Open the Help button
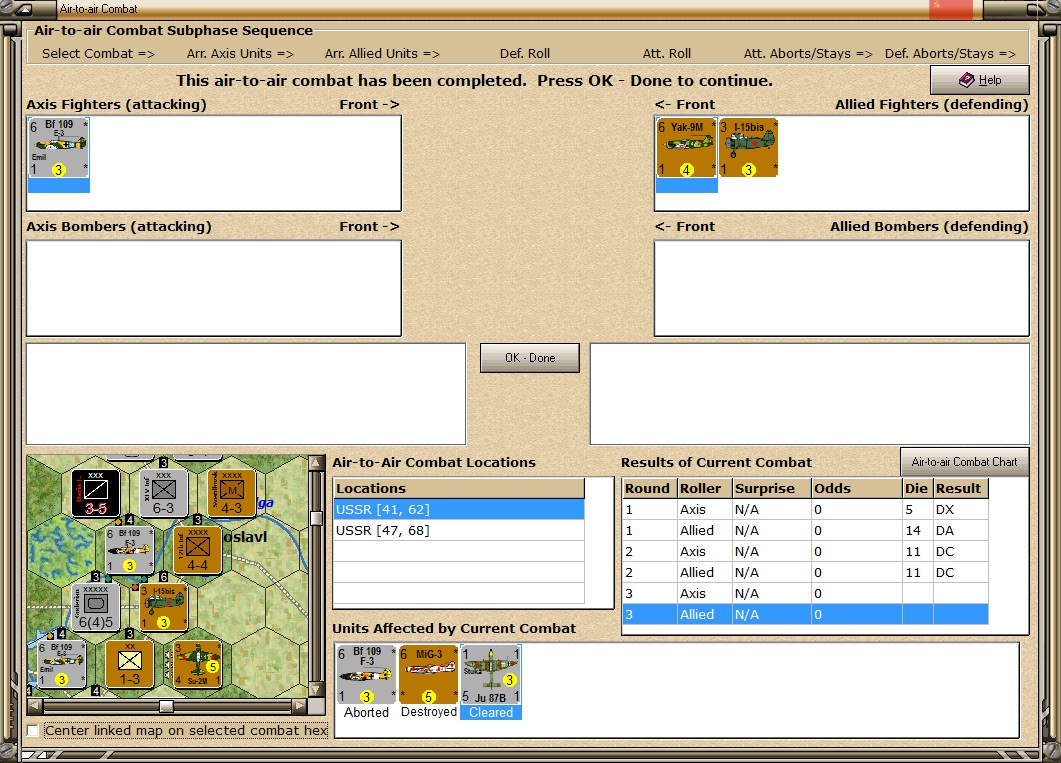The image size is (1061, 763). click(980, 80)
